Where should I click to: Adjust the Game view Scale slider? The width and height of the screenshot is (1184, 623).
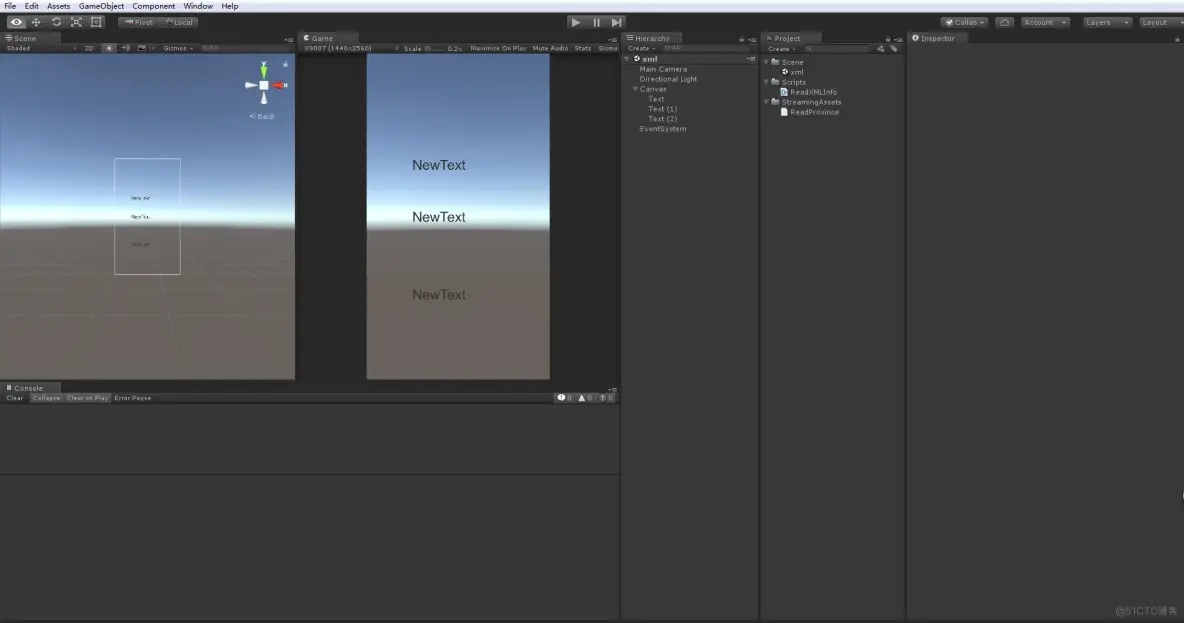coord(434,48)
